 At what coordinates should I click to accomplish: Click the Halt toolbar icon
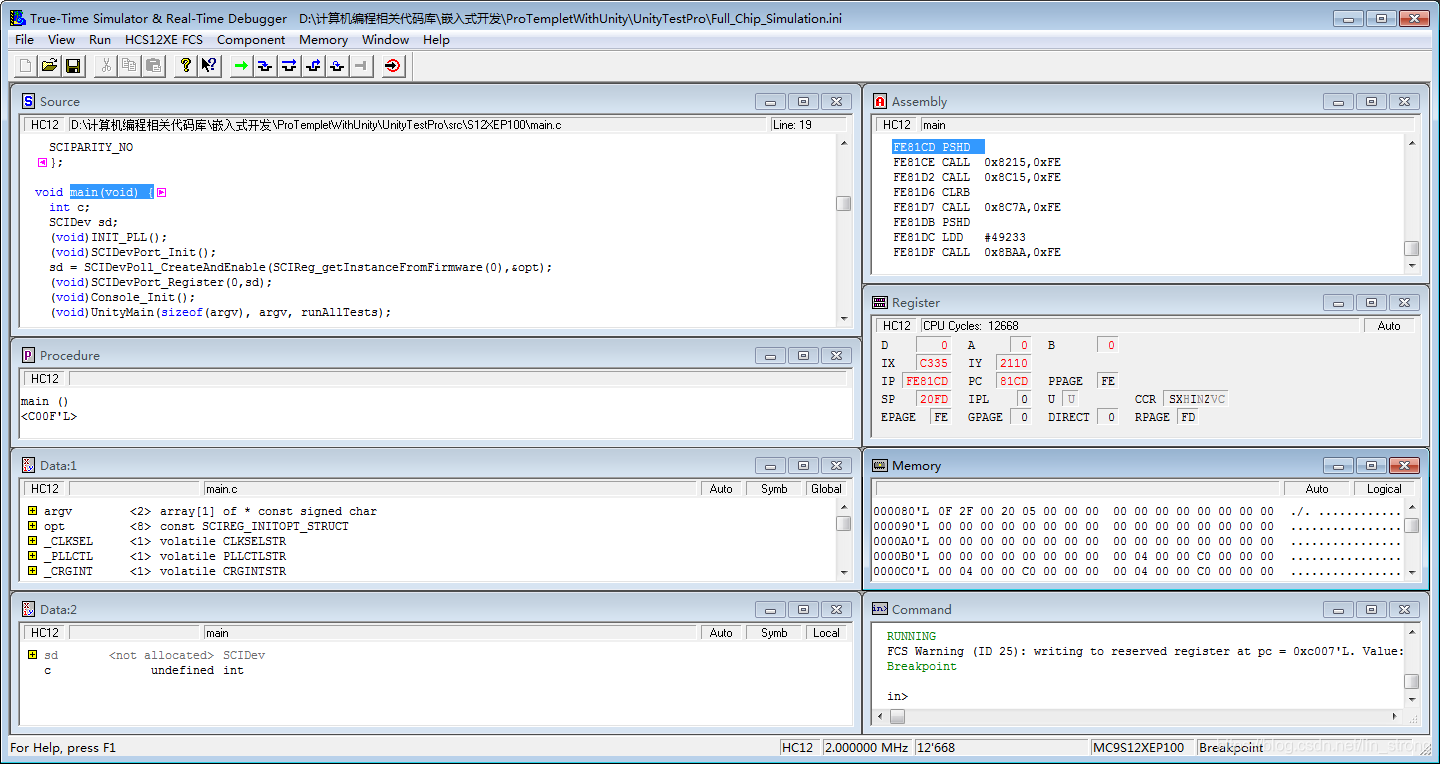click(x=361, y=66)
